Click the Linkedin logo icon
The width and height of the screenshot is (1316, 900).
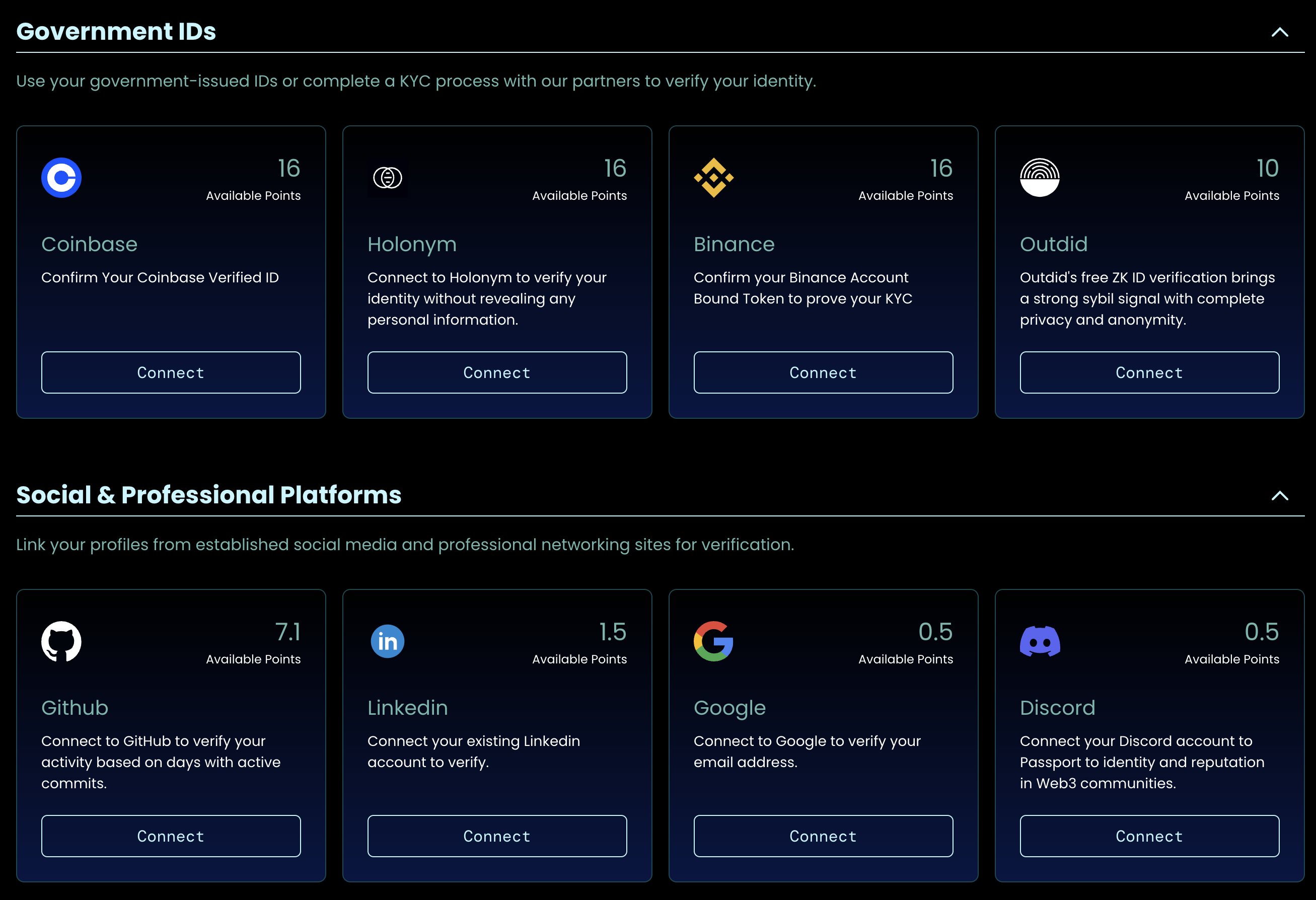387,641
